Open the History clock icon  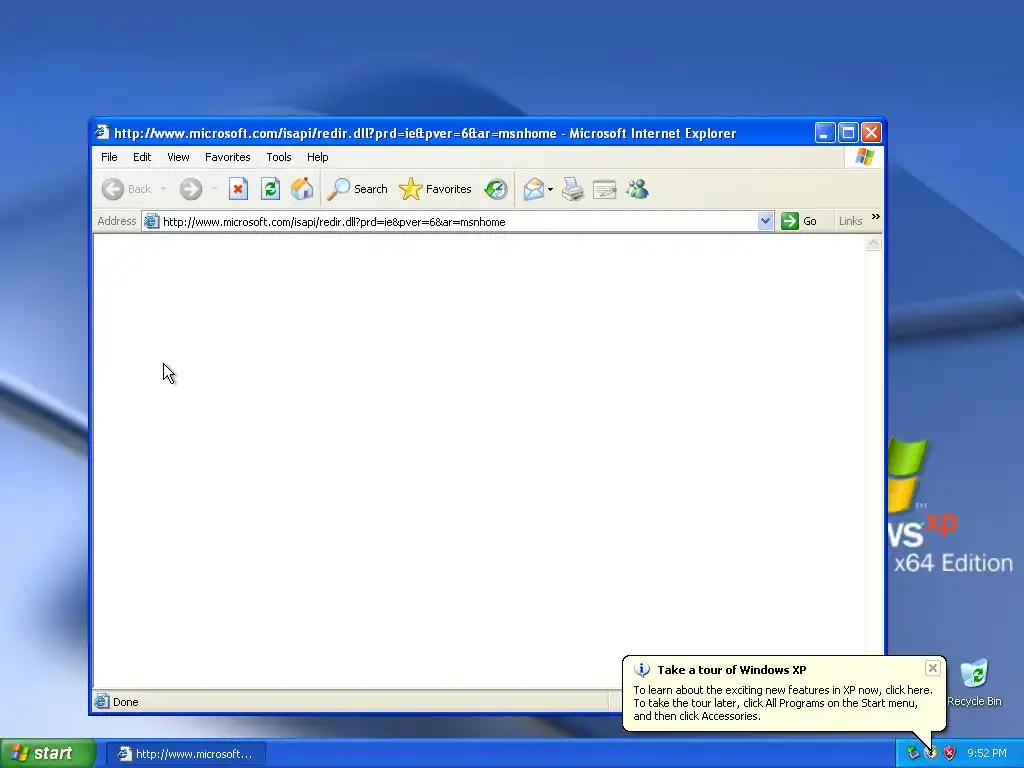click(x=496, y=189)
